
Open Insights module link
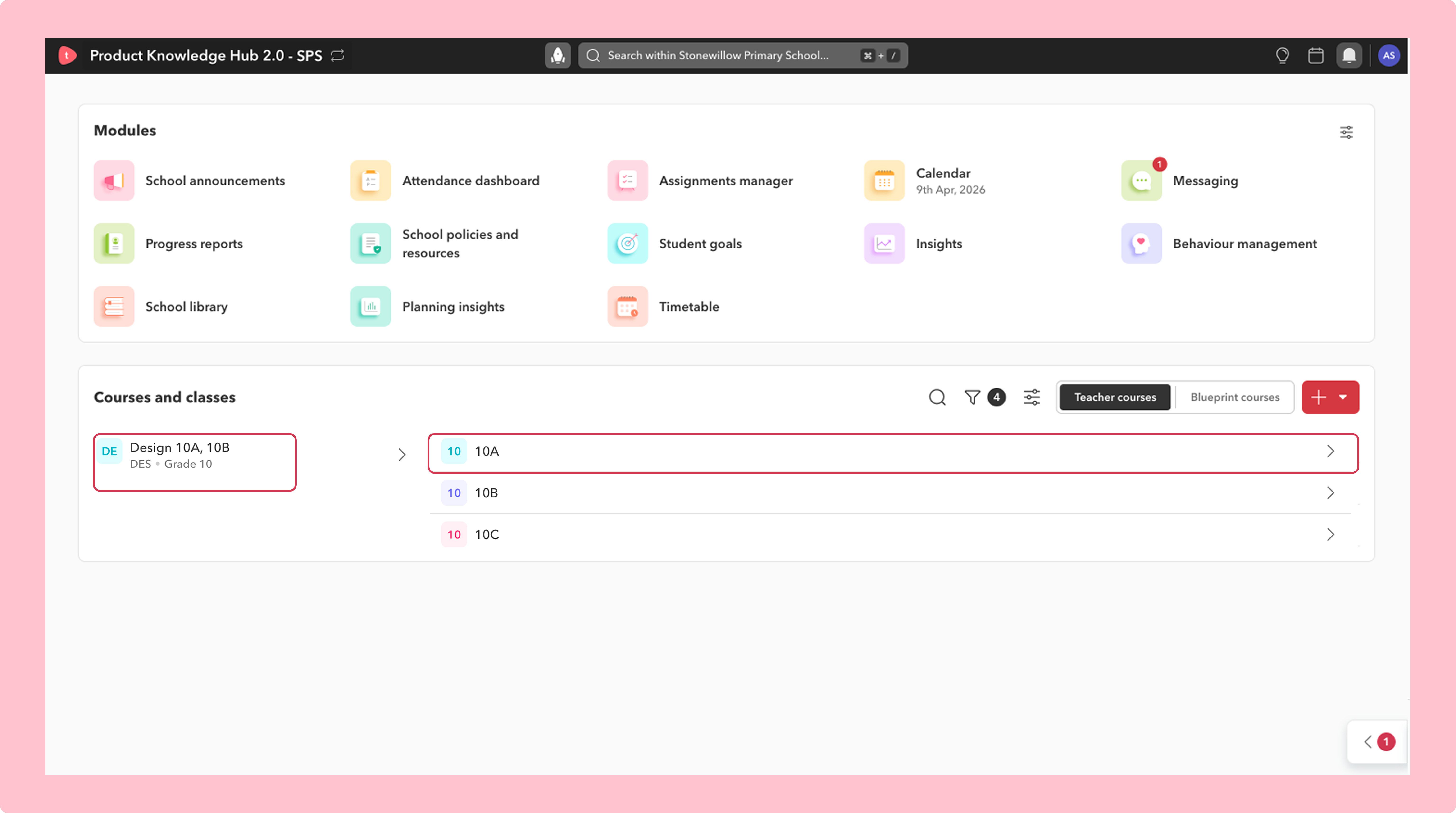tap(939, 244)
